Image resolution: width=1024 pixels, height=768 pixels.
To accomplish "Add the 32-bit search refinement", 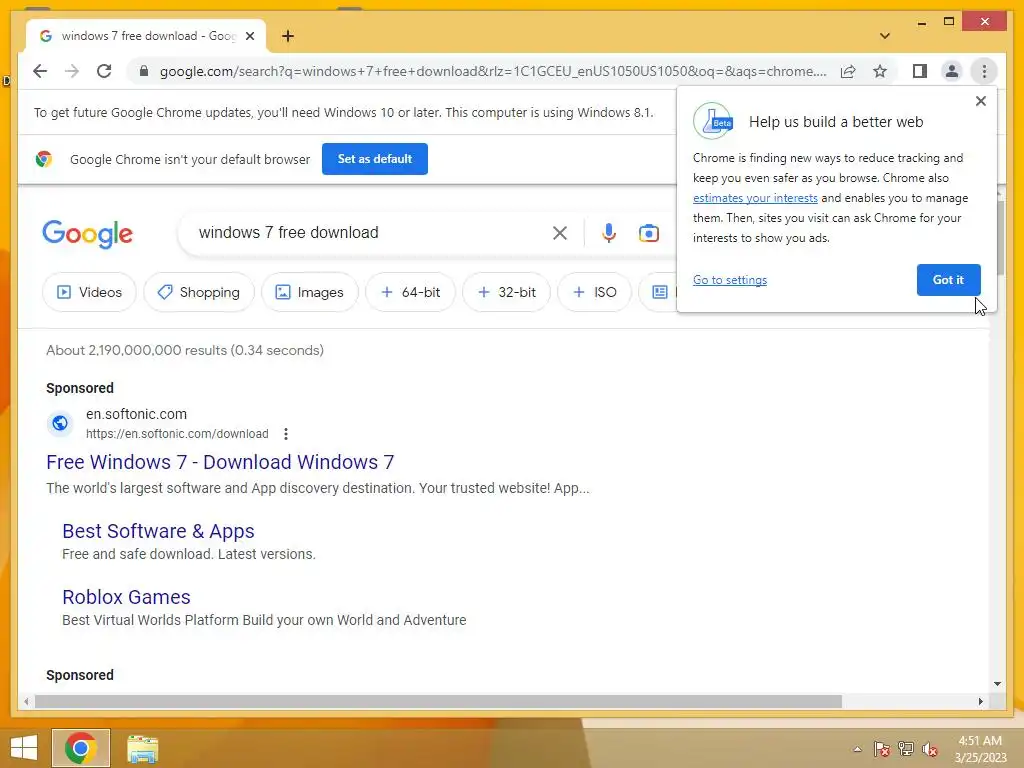I will tap(507, 292).
